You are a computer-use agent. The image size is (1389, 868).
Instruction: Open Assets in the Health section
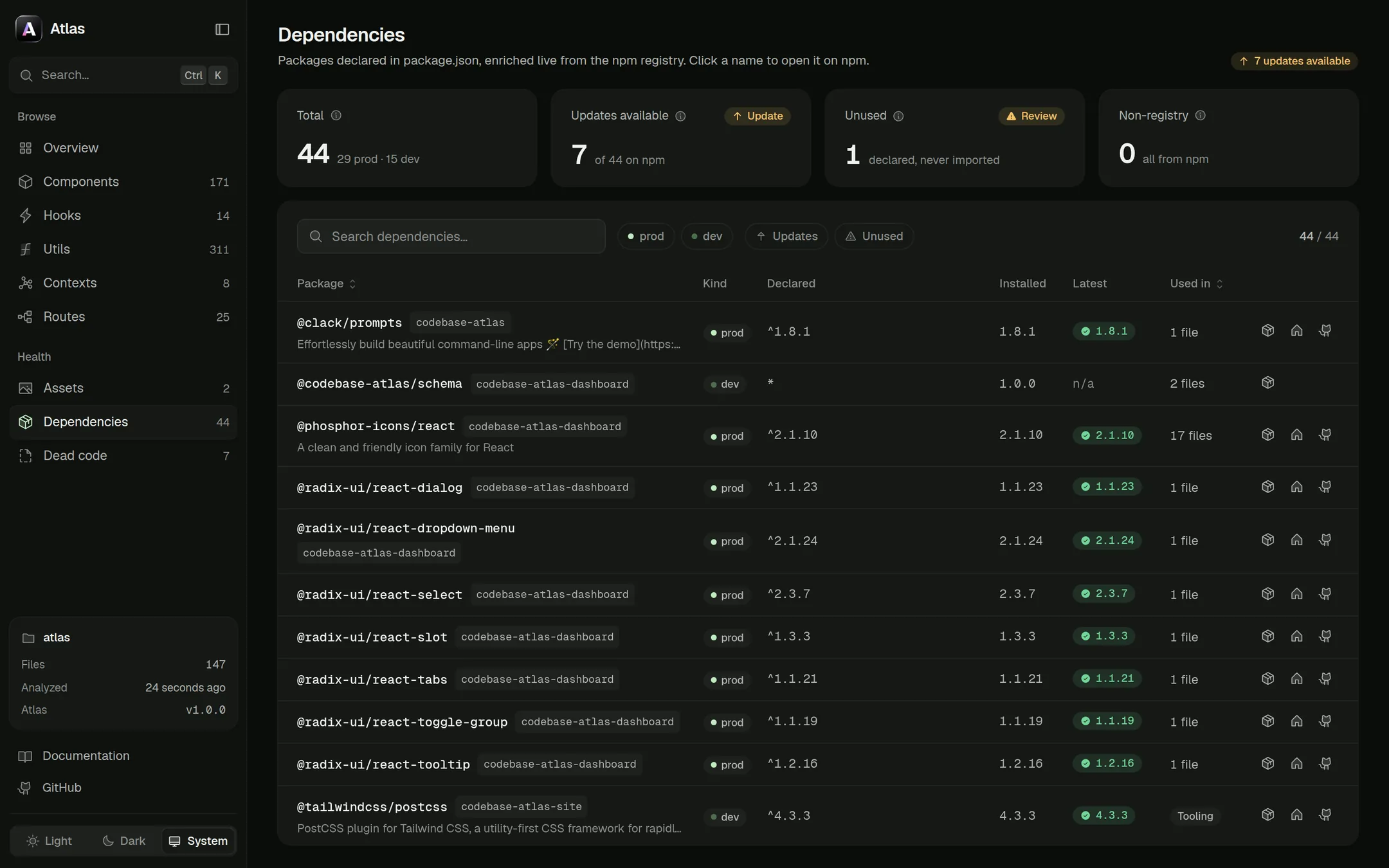123,388
